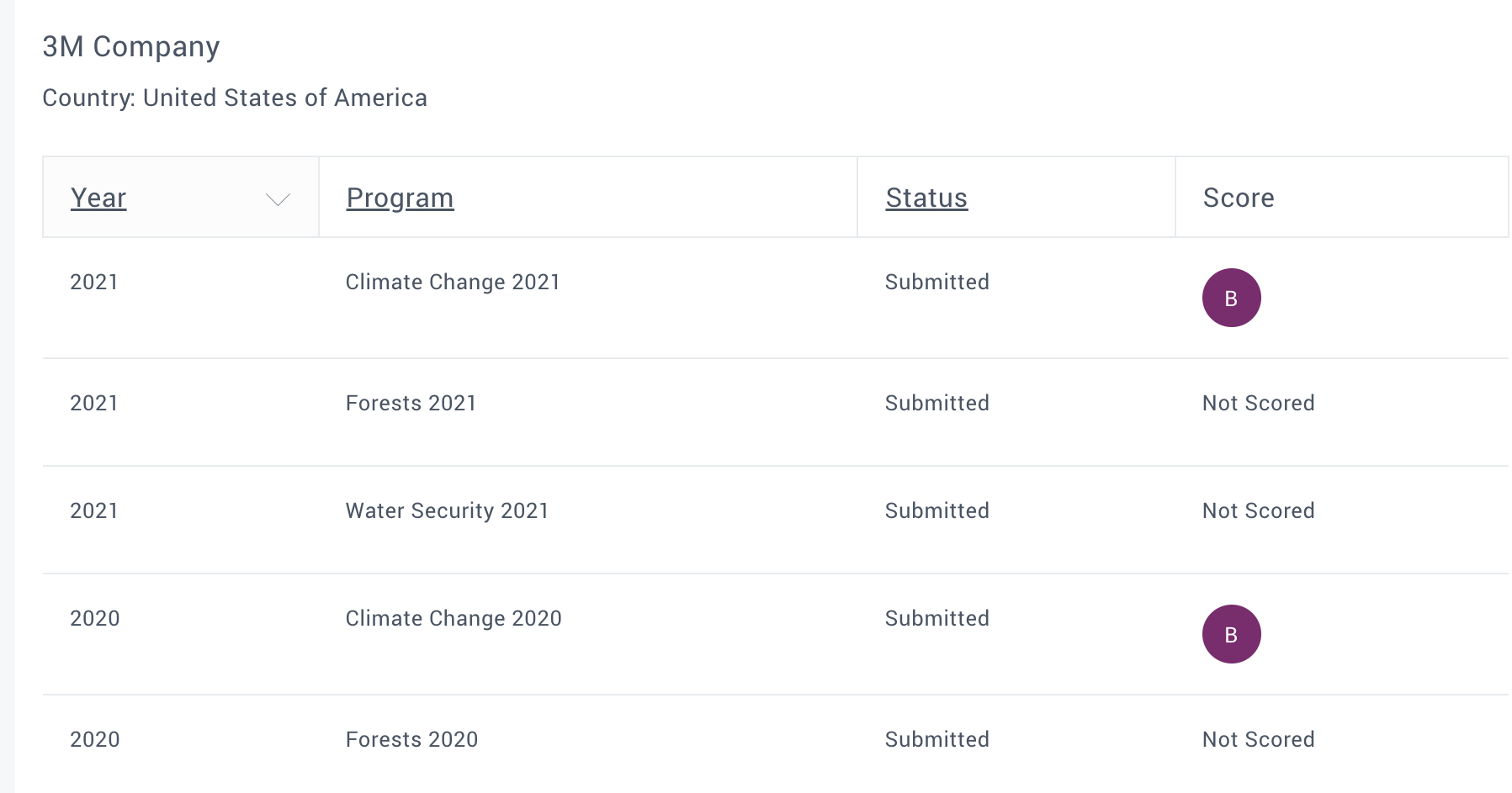Open the Climate Change 2021 program row

(x=453, y=282)
